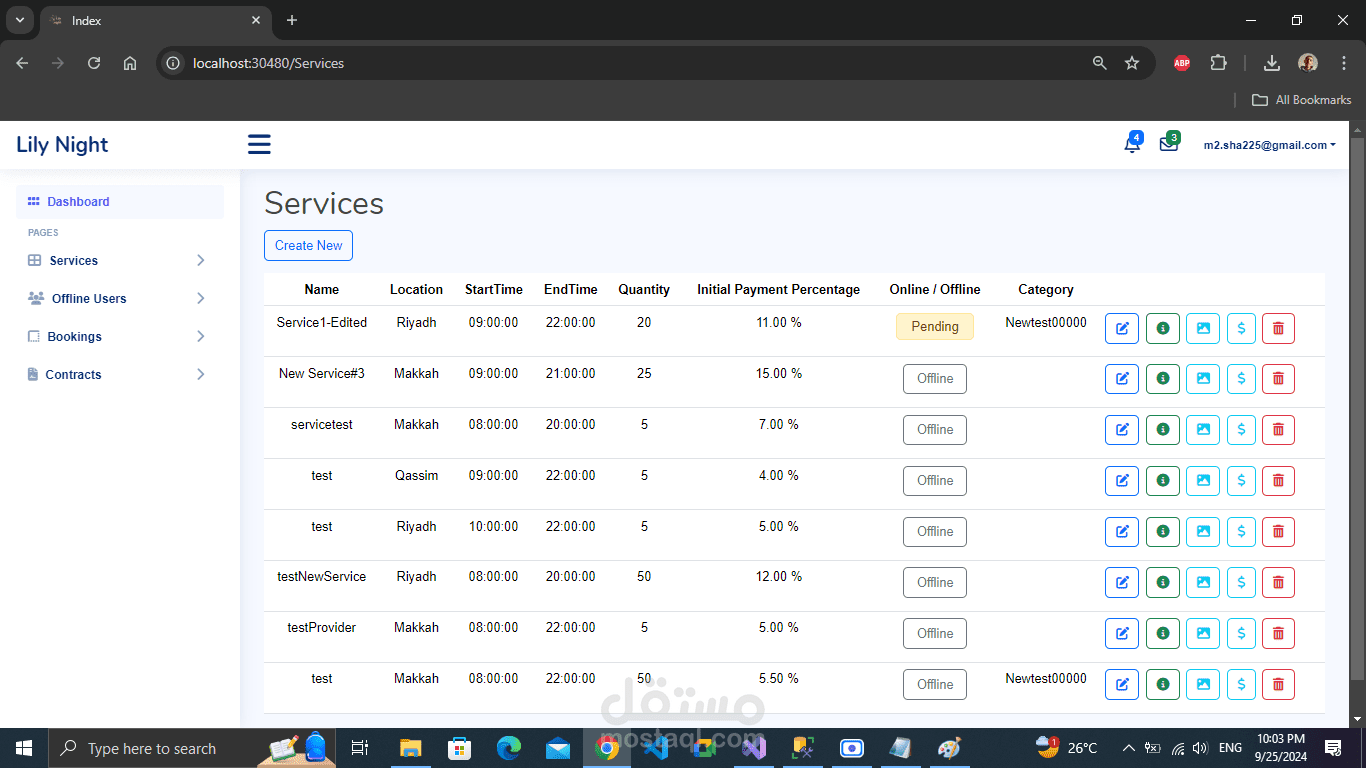Open m2.sha225@gmail.com account dropdown

[x=1269, y=145]
